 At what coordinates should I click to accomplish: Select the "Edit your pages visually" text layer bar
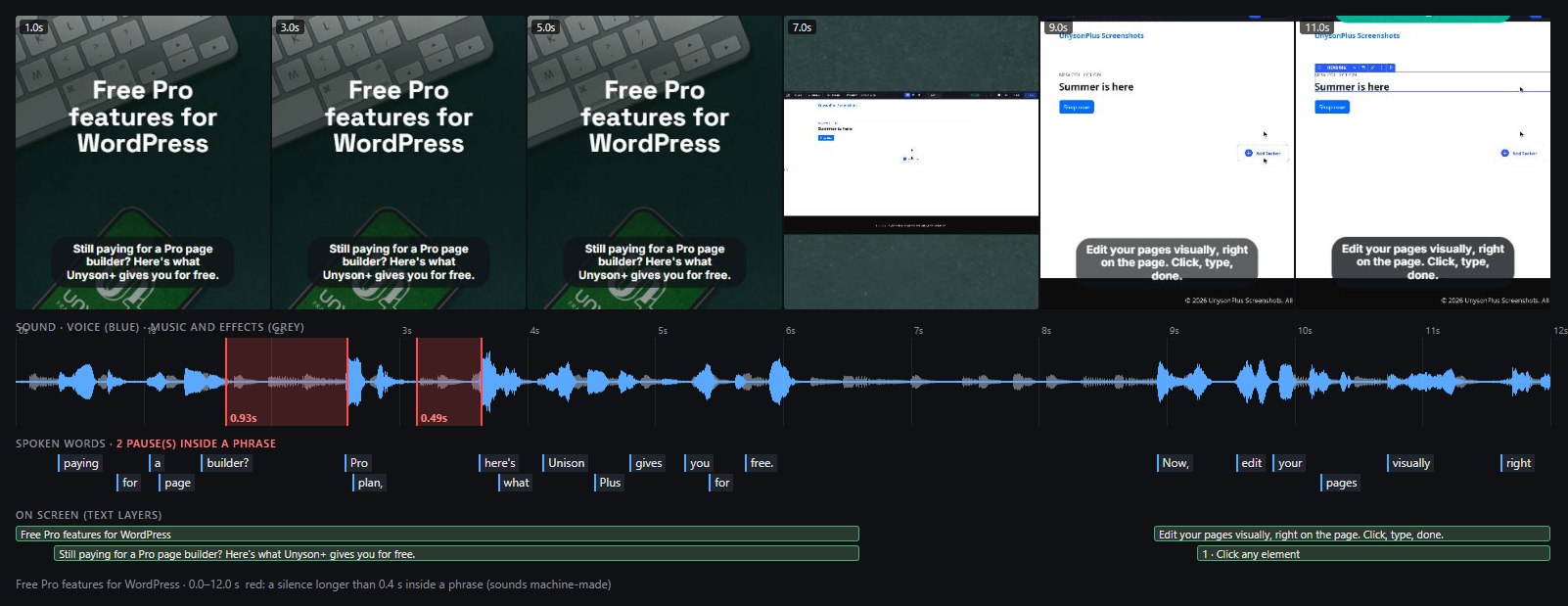click(1352, 535)
